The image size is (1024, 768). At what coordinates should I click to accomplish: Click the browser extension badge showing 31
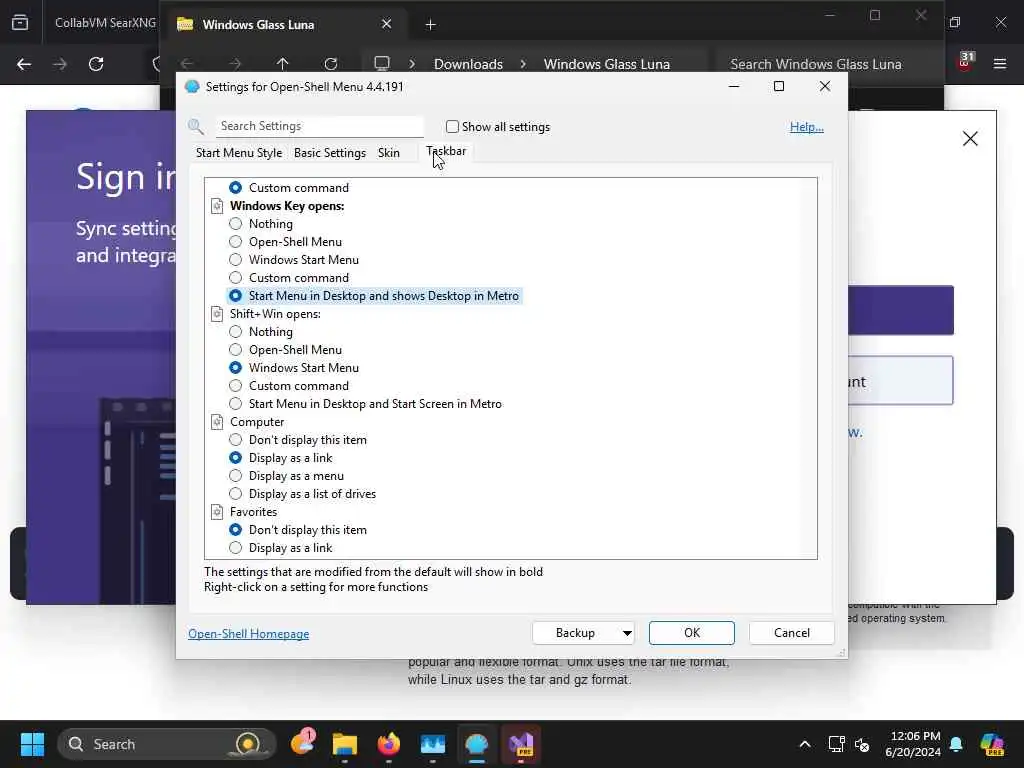(965, 61)
